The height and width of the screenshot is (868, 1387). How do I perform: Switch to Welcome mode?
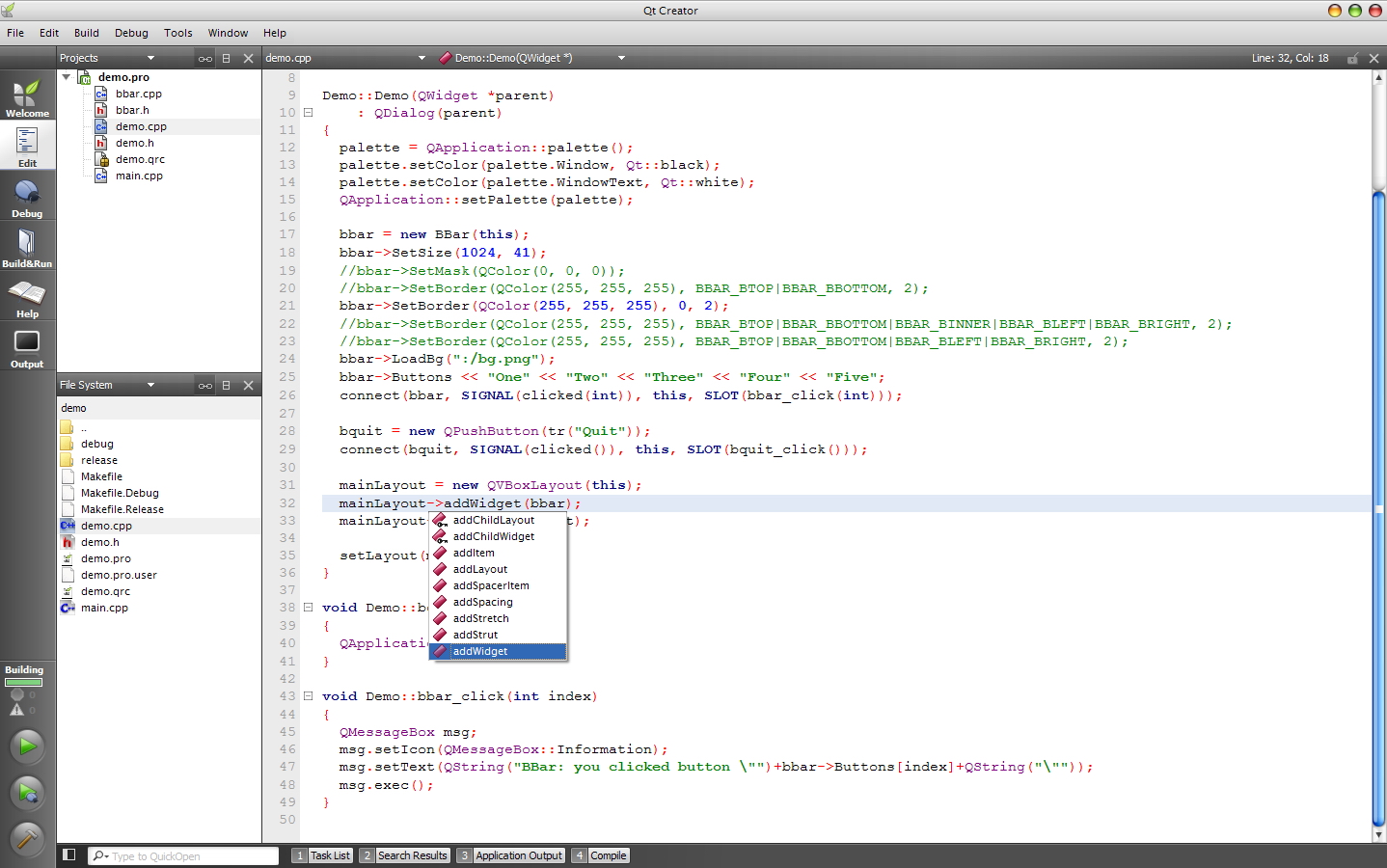(27, 96)
